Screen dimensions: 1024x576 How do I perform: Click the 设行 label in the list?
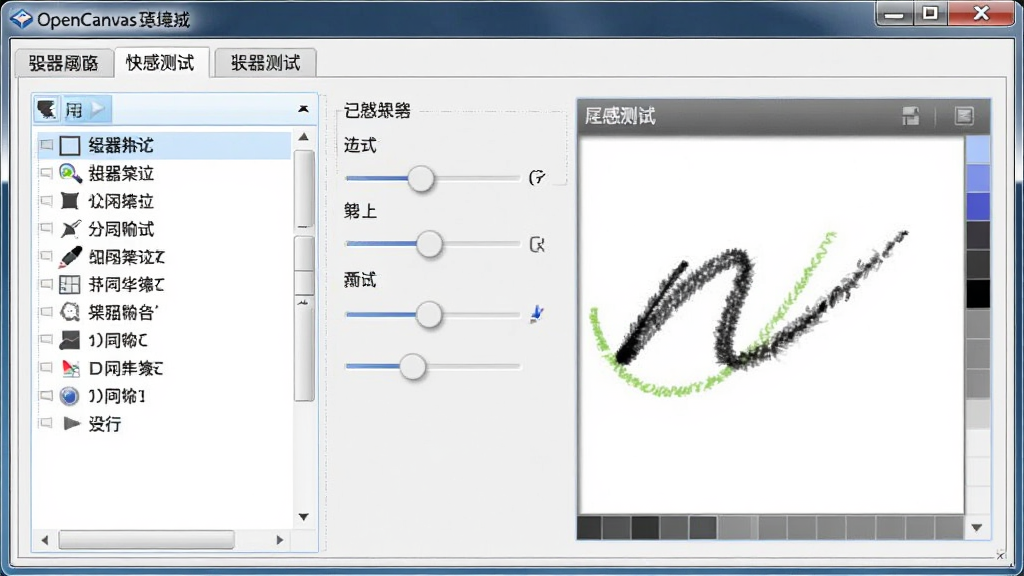click(x=105, y=424)
